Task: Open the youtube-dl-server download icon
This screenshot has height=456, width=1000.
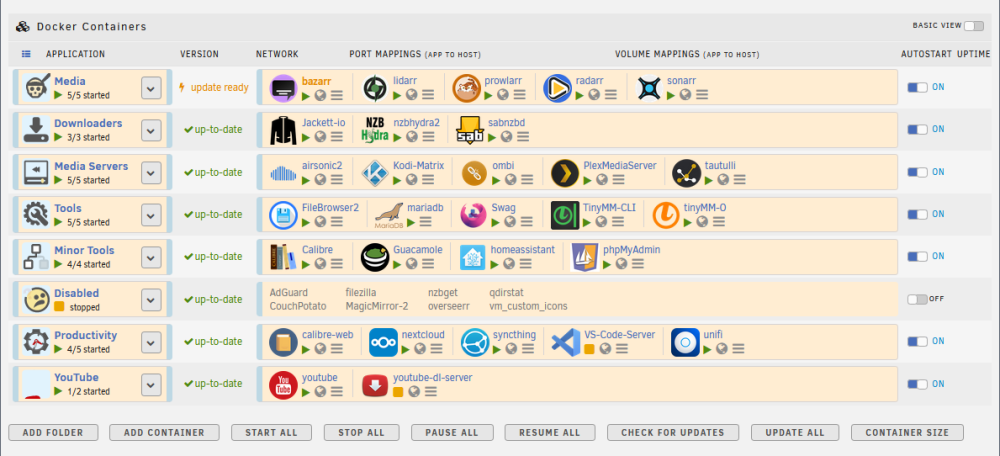Action: point(375,385)
